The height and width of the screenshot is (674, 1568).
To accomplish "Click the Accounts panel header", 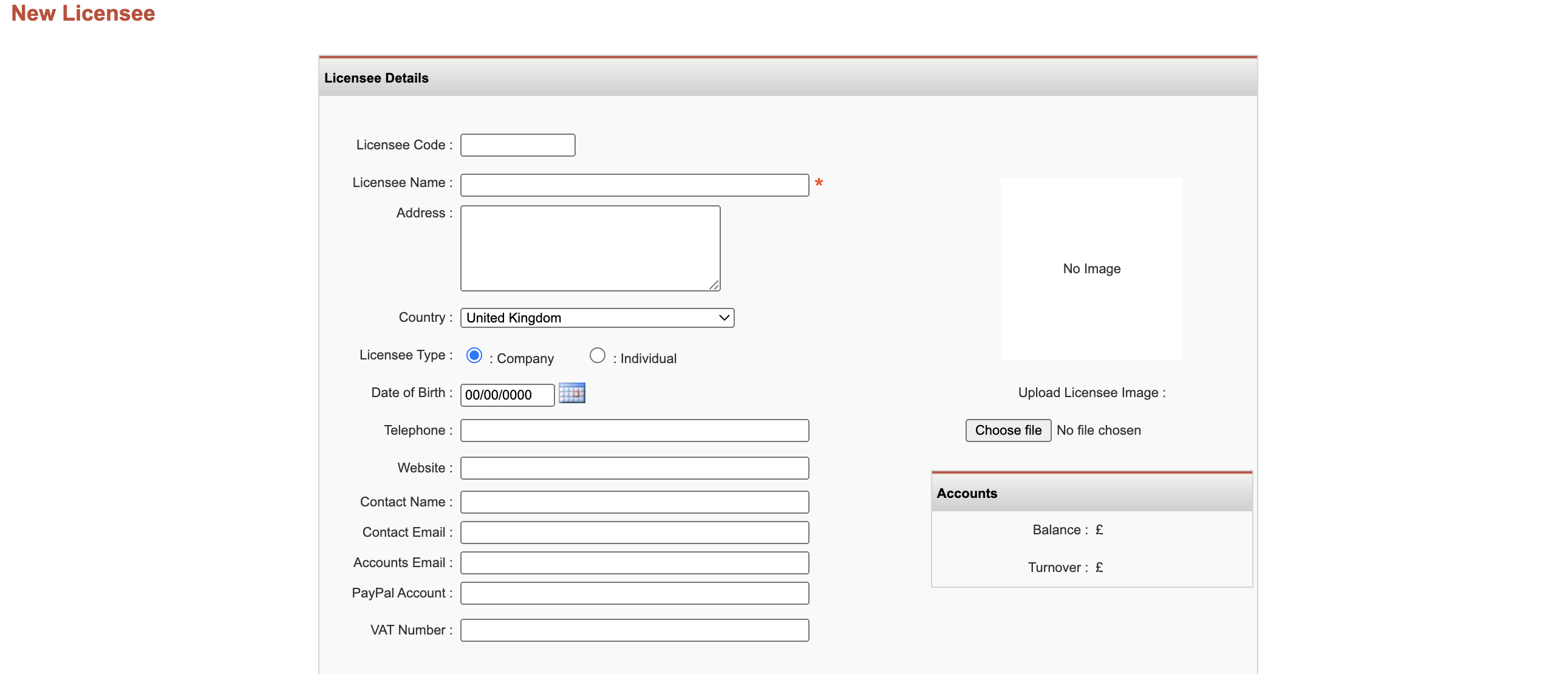I will point(1091,492).
